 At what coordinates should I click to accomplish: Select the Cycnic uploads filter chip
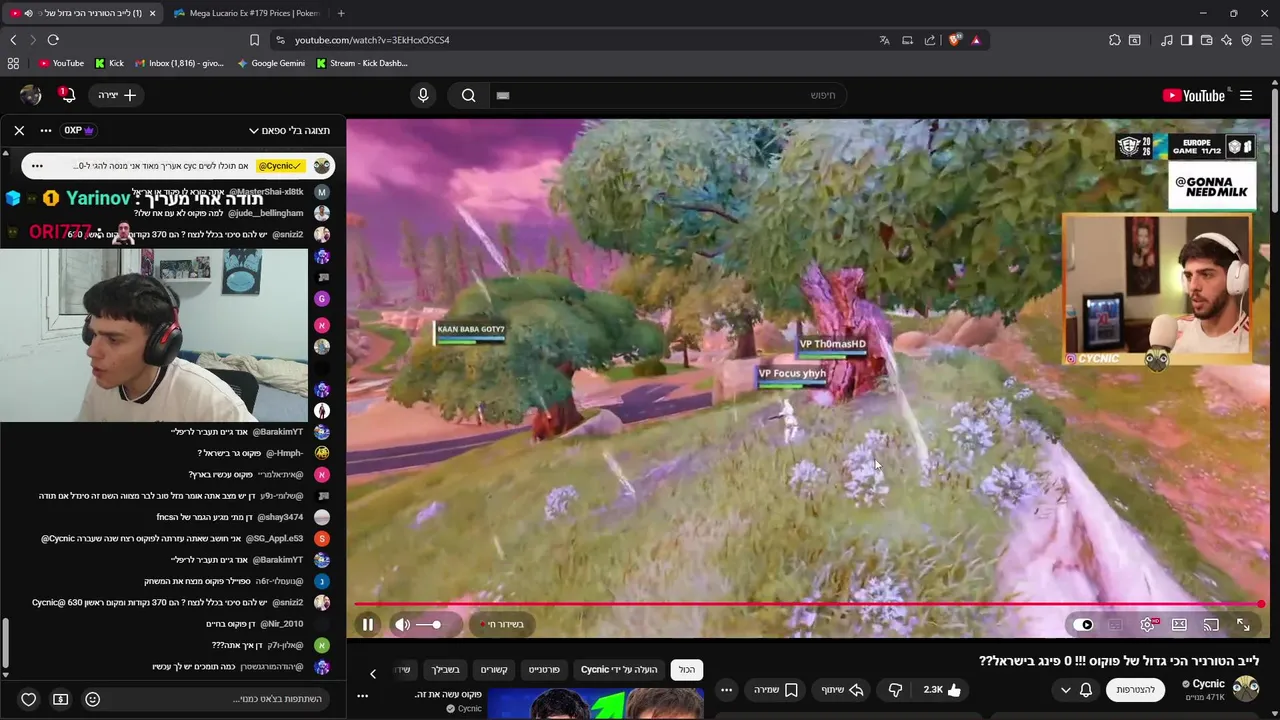pyautogui.click(x=620, y=670)
